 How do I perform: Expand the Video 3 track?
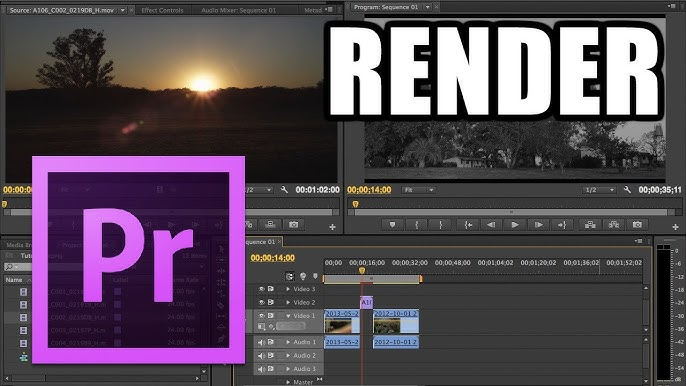288,289
